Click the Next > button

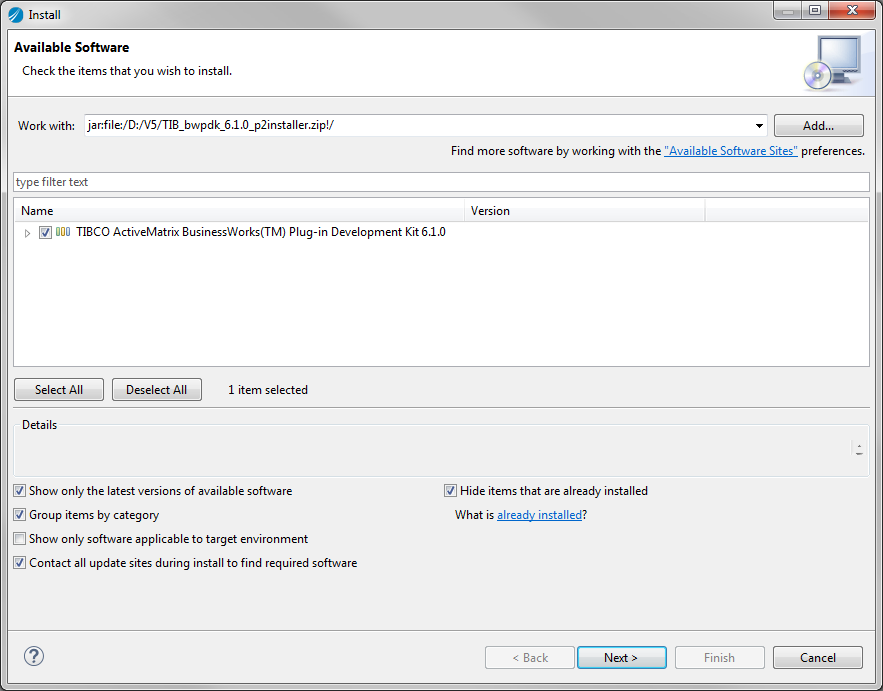pyautogui.click(x=622, y=658)
